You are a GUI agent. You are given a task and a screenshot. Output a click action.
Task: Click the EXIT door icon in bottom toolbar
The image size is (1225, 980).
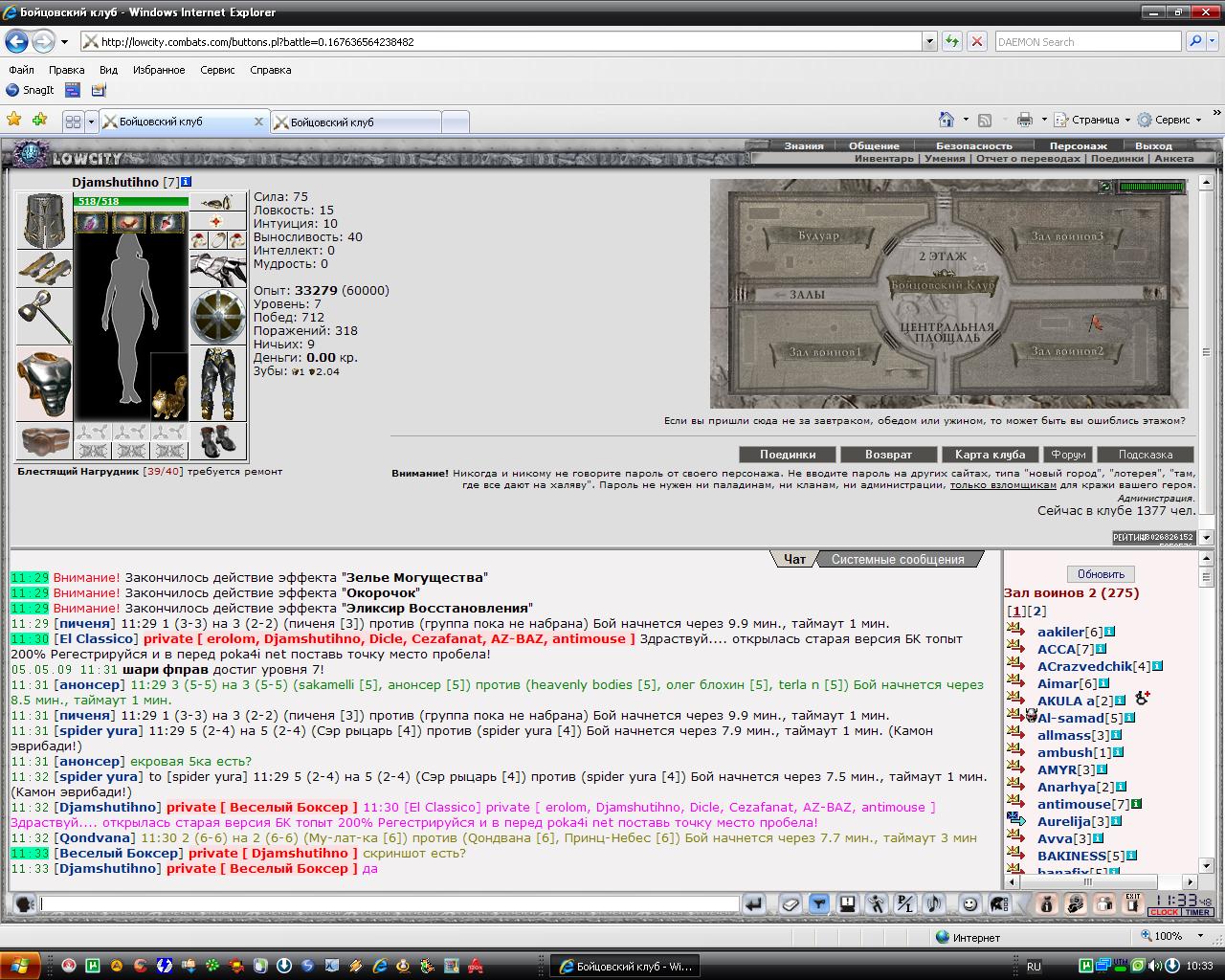[1133, 903]
